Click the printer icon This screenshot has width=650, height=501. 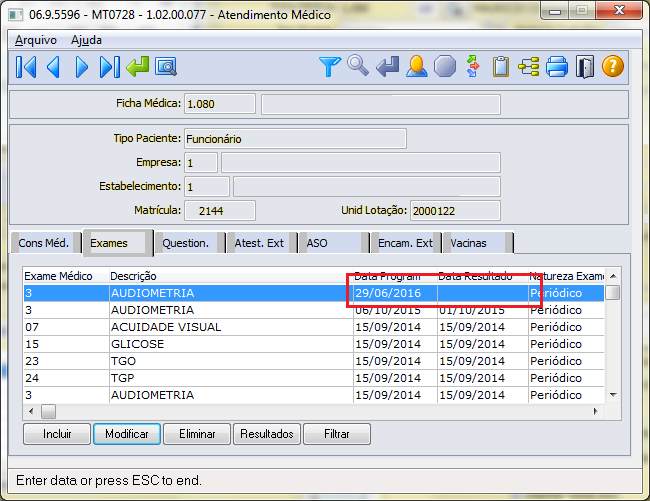[x=557, y=67]
